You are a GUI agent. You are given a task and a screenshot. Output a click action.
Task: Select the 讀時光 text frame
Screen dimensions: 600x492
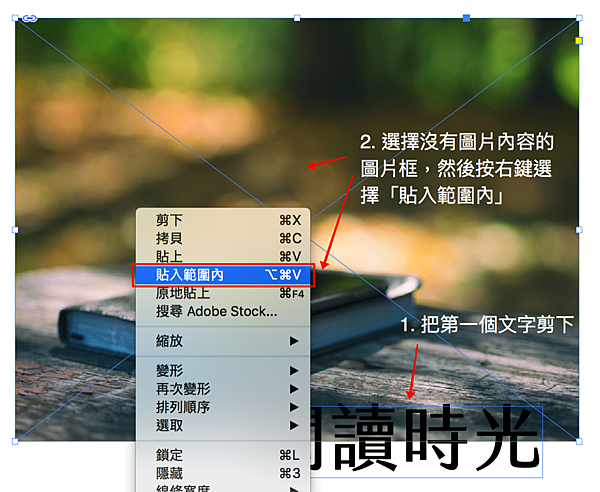[x=427, y=442]
